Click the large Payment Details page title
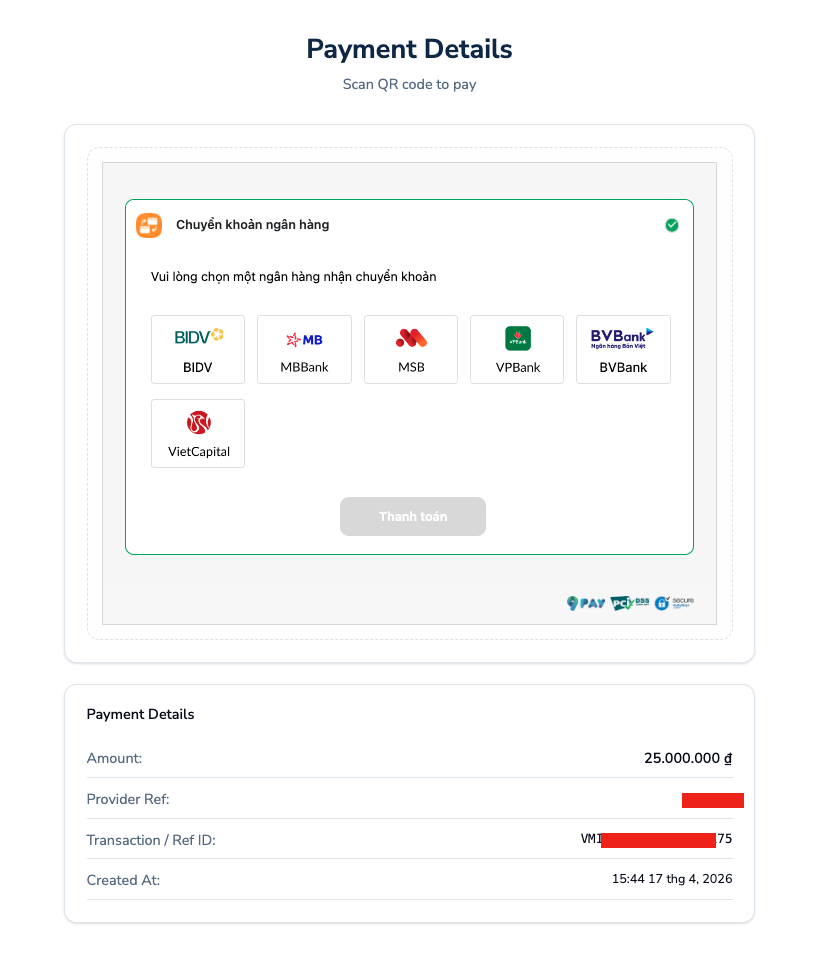 point(409,49)
